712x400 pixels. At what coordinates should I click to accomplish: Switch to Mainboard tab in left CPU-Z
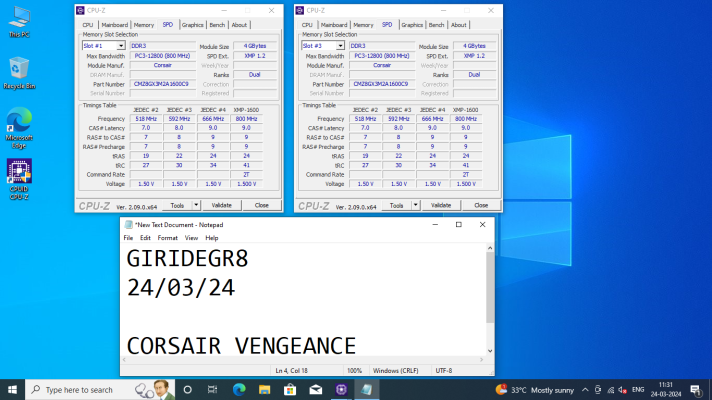[x=114, y=25]
